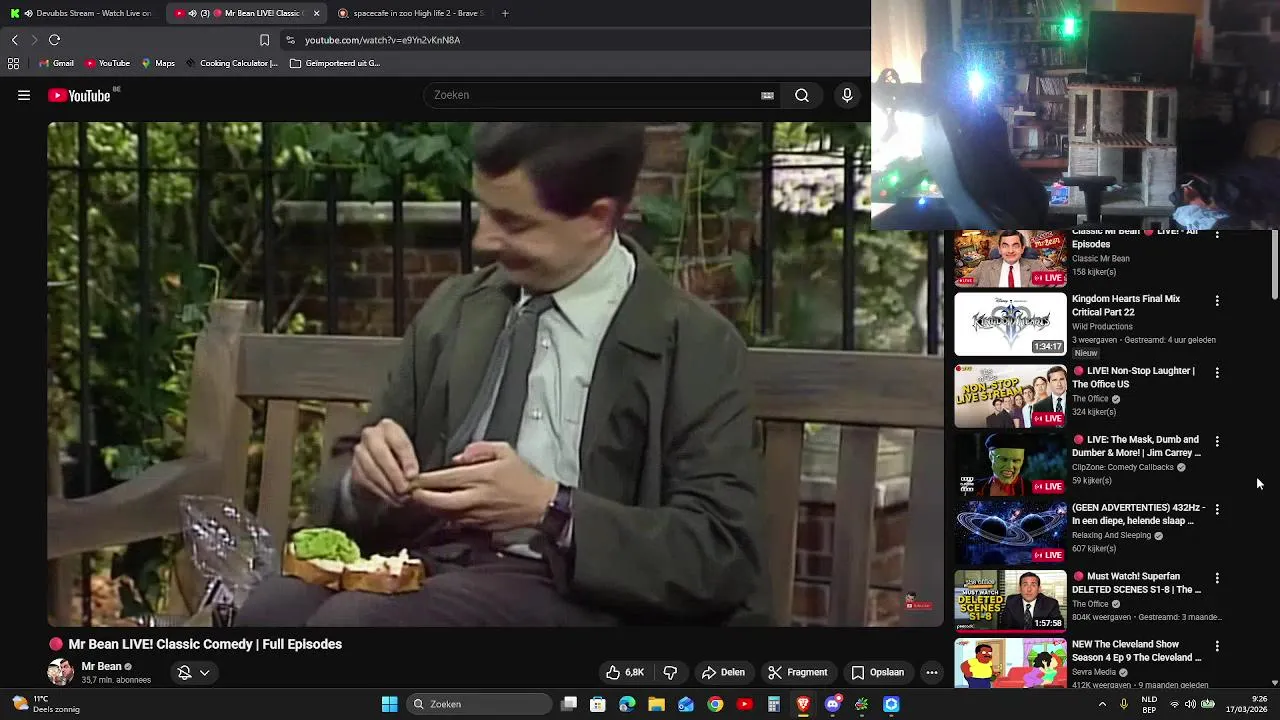Open Classic Mr Bean LIVE thumbnail
This screenshot has height=720, width=1280.
click(1010, 259)
